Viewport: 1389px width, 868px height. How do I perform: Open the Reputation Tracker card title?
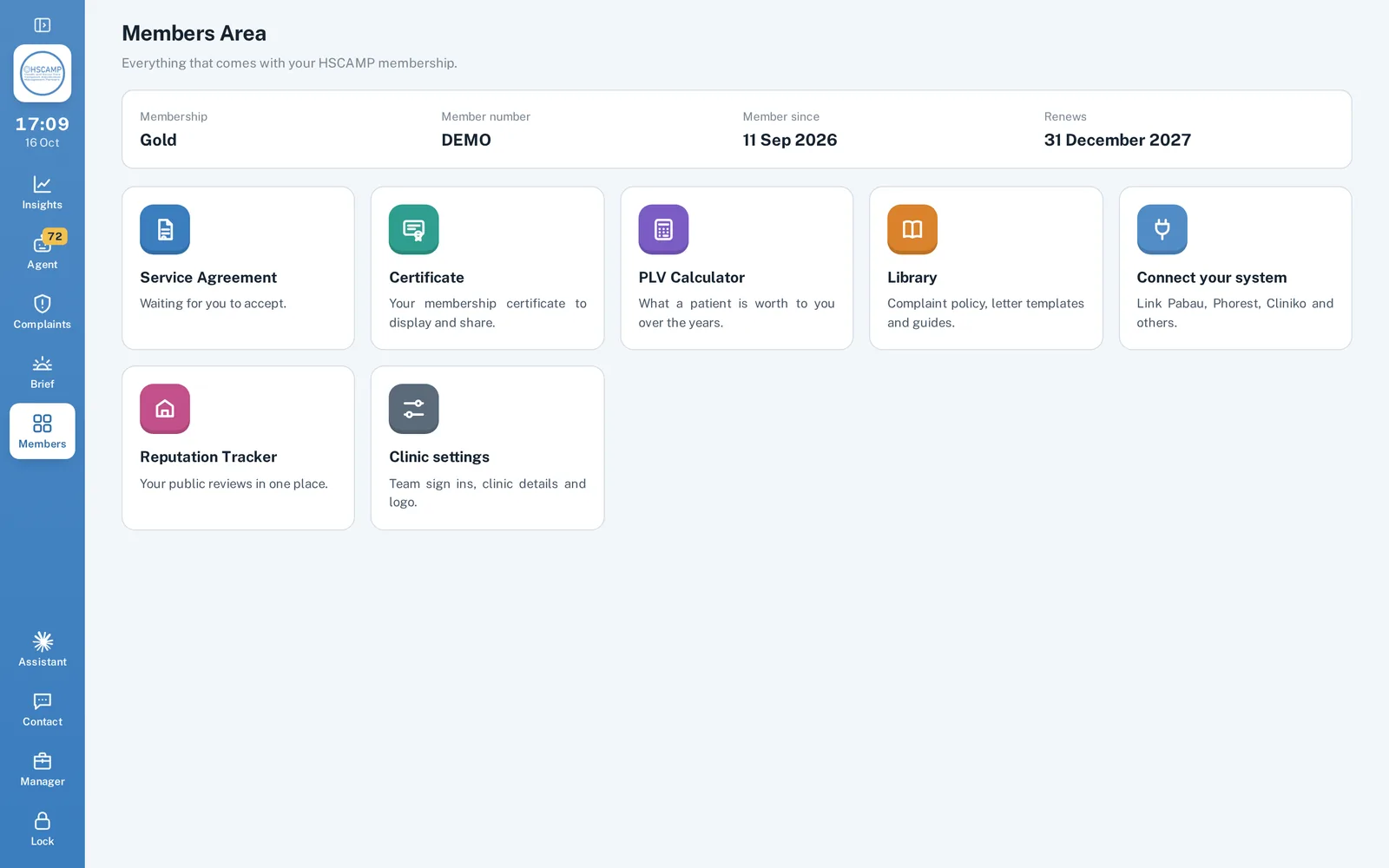[x=208, y=457]
